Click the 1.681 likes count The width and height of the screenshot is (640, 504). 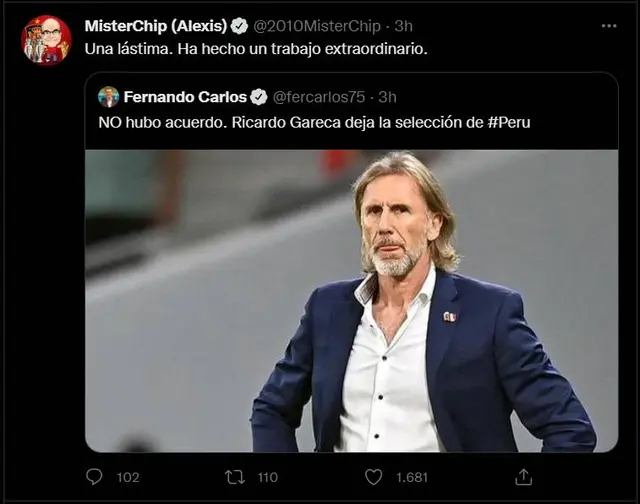[410, 477]
